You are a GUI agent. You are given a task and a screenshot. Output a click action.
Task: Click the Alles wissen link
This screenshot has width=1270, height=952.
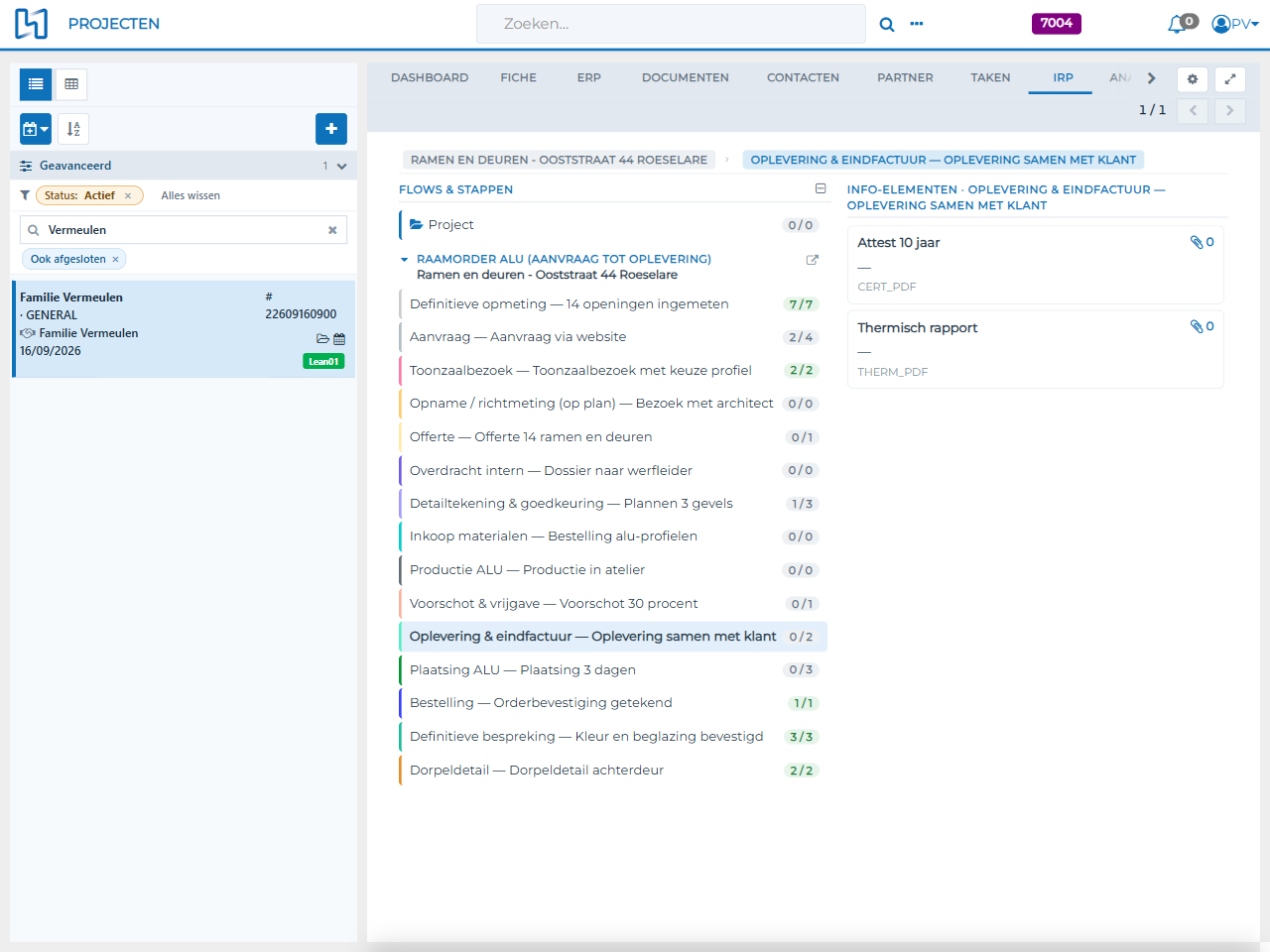(190, 196)
